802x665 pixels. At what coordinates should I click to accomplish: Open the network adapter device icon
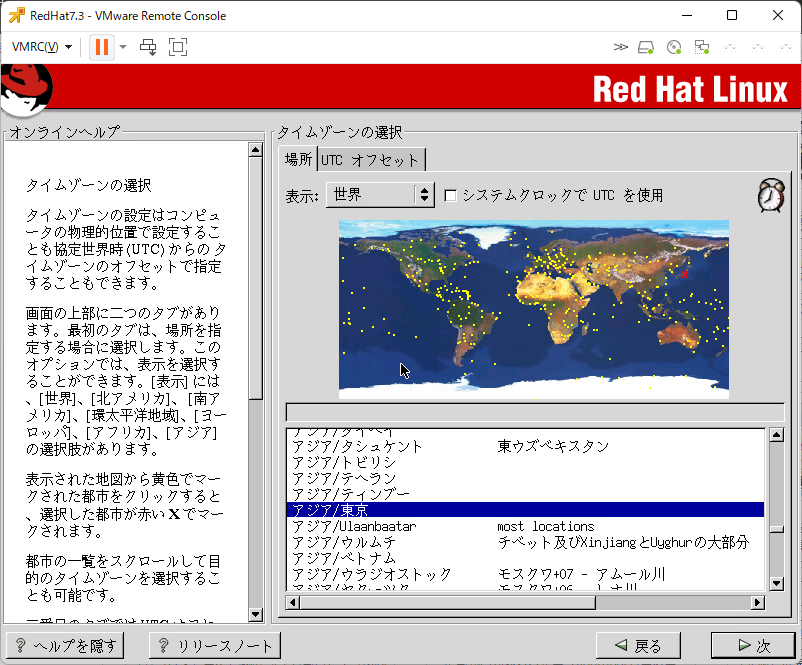pos(702,48)
